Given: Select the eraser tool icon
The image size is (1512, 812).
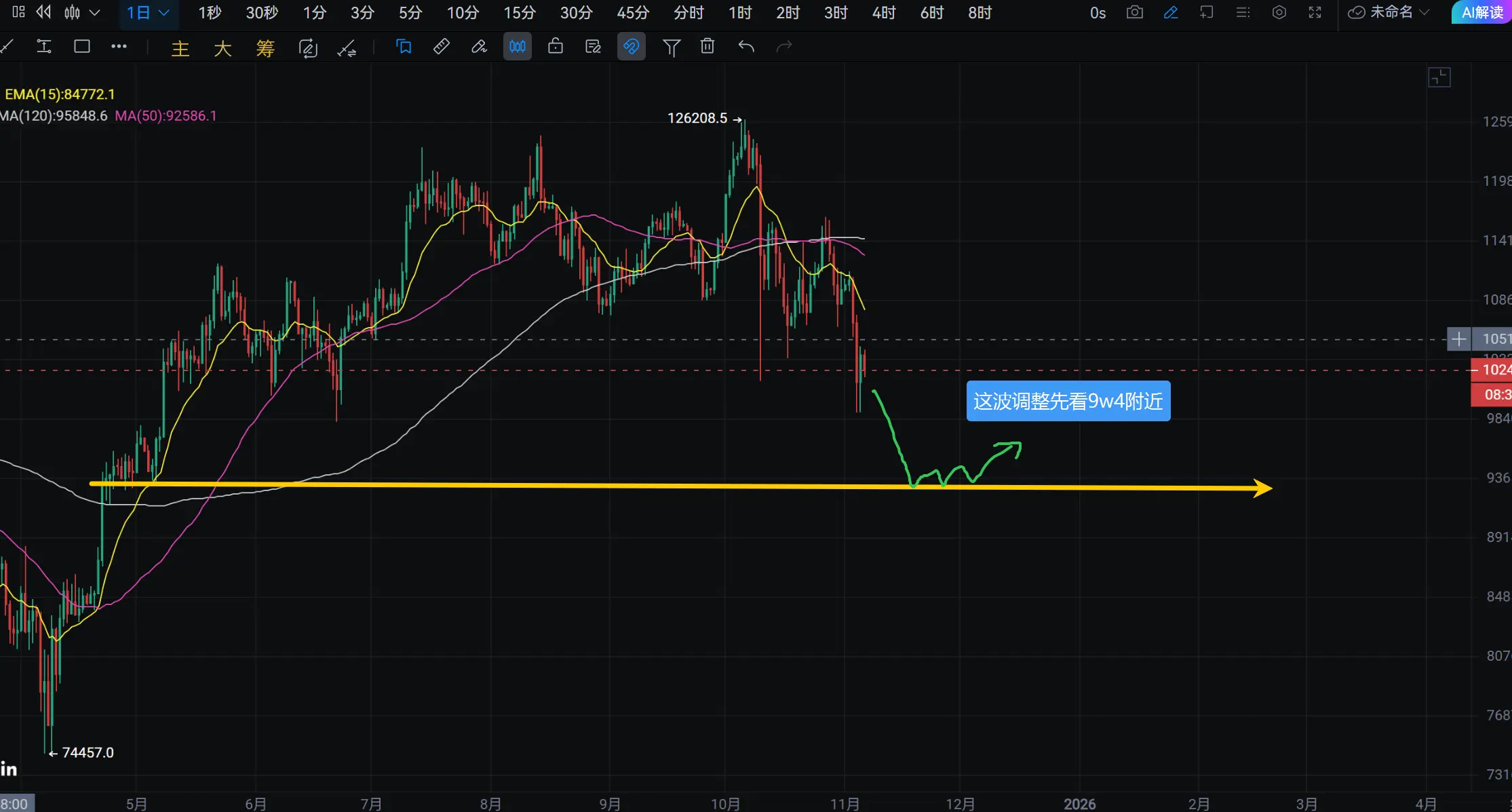Looking at the screenshot, I should pyautogui.click(x=480, y=46).
